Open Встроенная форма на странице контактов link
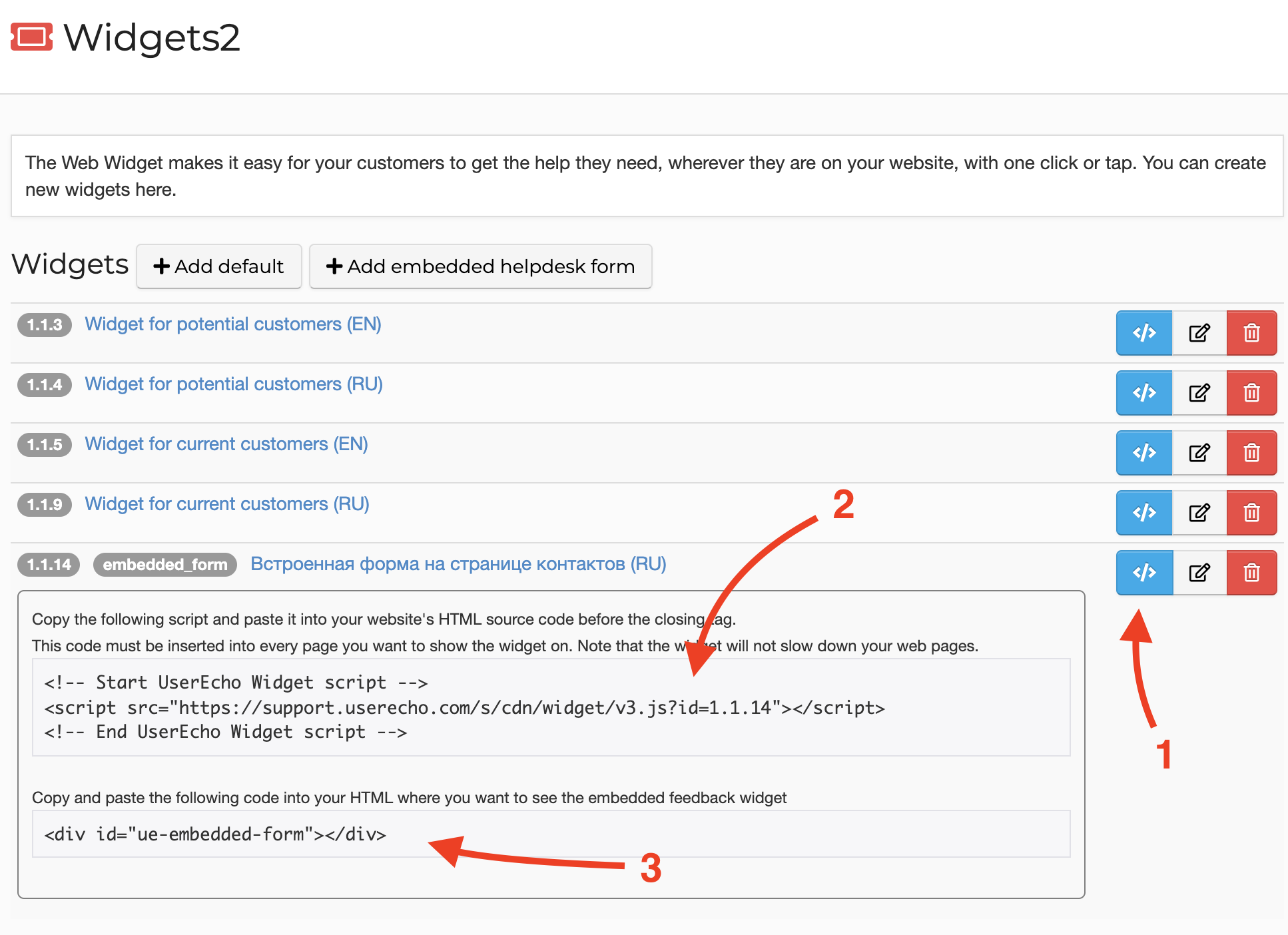Screen dimensions: 1288x935 pyautogui.click(x=458, y=564)
